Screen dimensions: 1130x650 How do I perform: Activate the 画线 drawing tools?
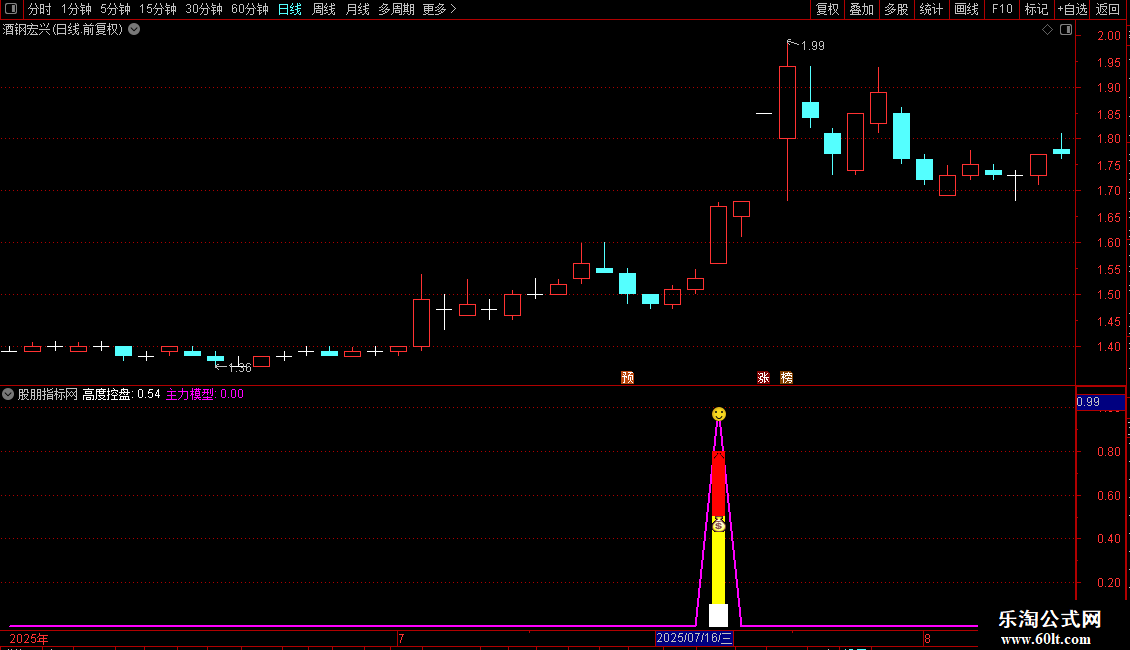(x=966, y=9)
